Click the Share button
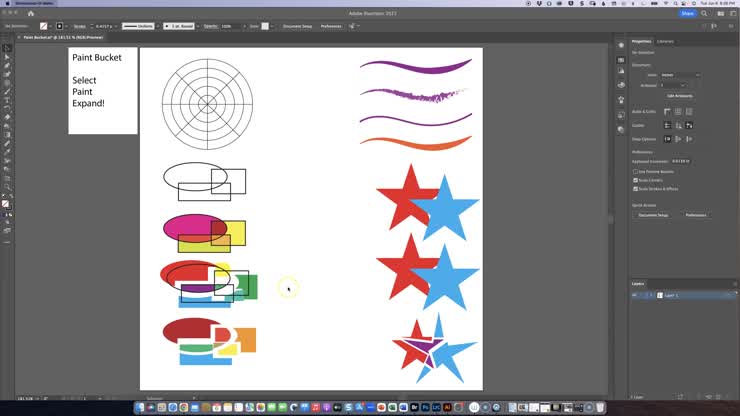Screen dimensions: 740x416 click(688, 14)
